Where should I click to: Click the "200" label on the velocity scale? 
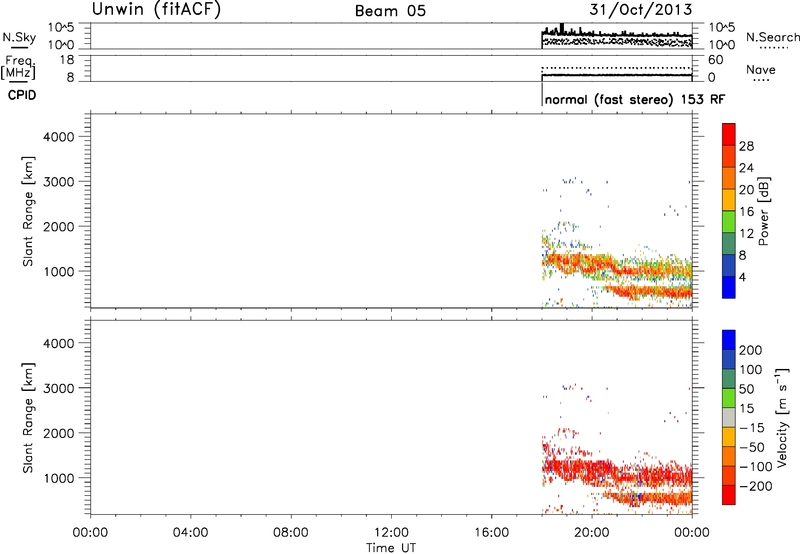coord(751,350)
